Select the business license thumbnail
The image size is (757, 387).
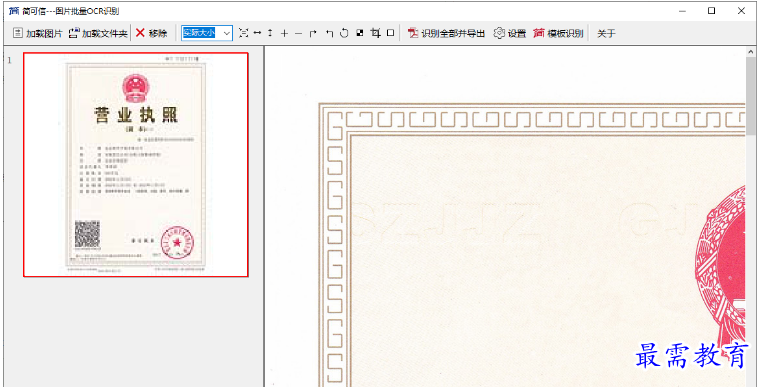pos(136,165)
